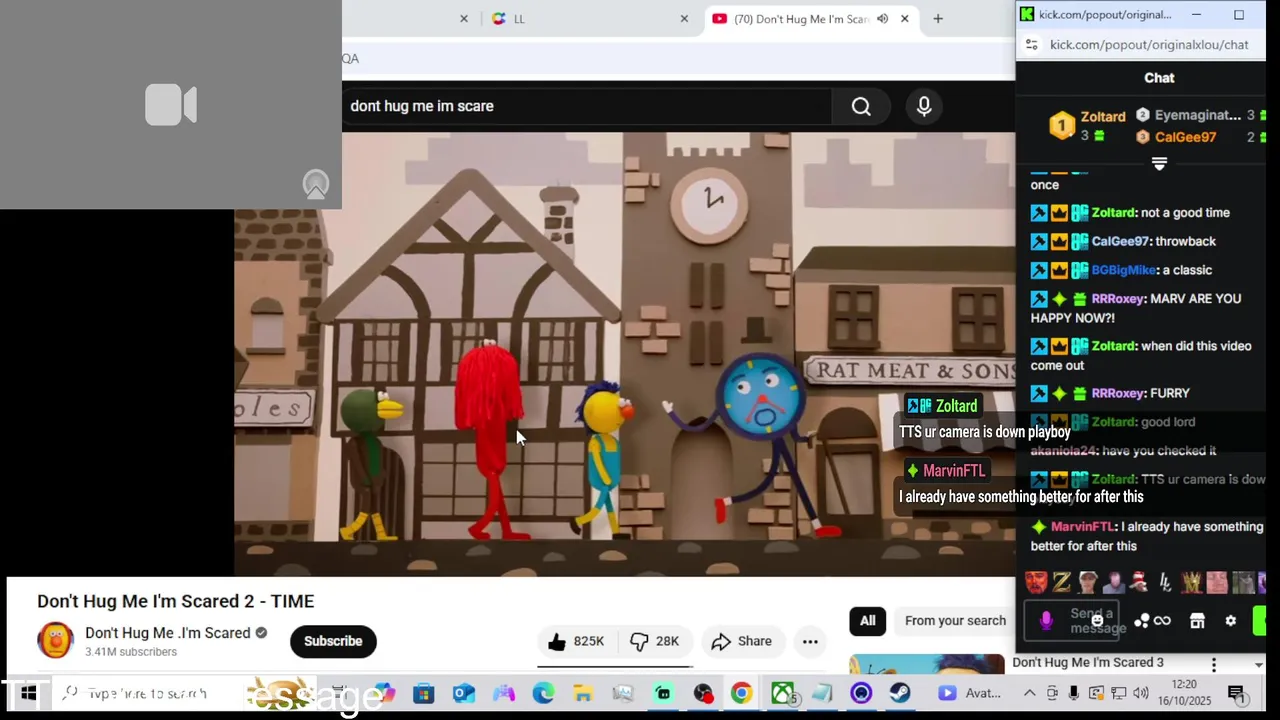Screen dimensions: 1280x720
Task: Start YouTube voice search with microphone
Action: 924,106
